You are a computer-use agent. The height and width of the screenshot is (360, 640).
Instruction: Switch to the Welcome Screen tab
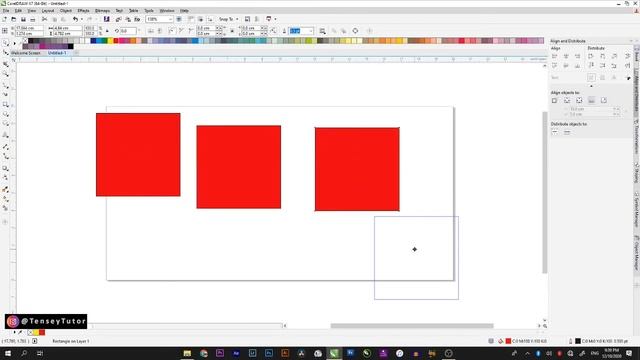point(26,53)
